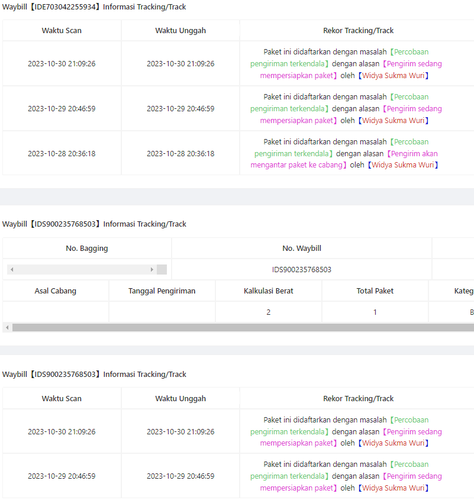Click the wide horizontal table scrollbar thumb

[243, 328]
